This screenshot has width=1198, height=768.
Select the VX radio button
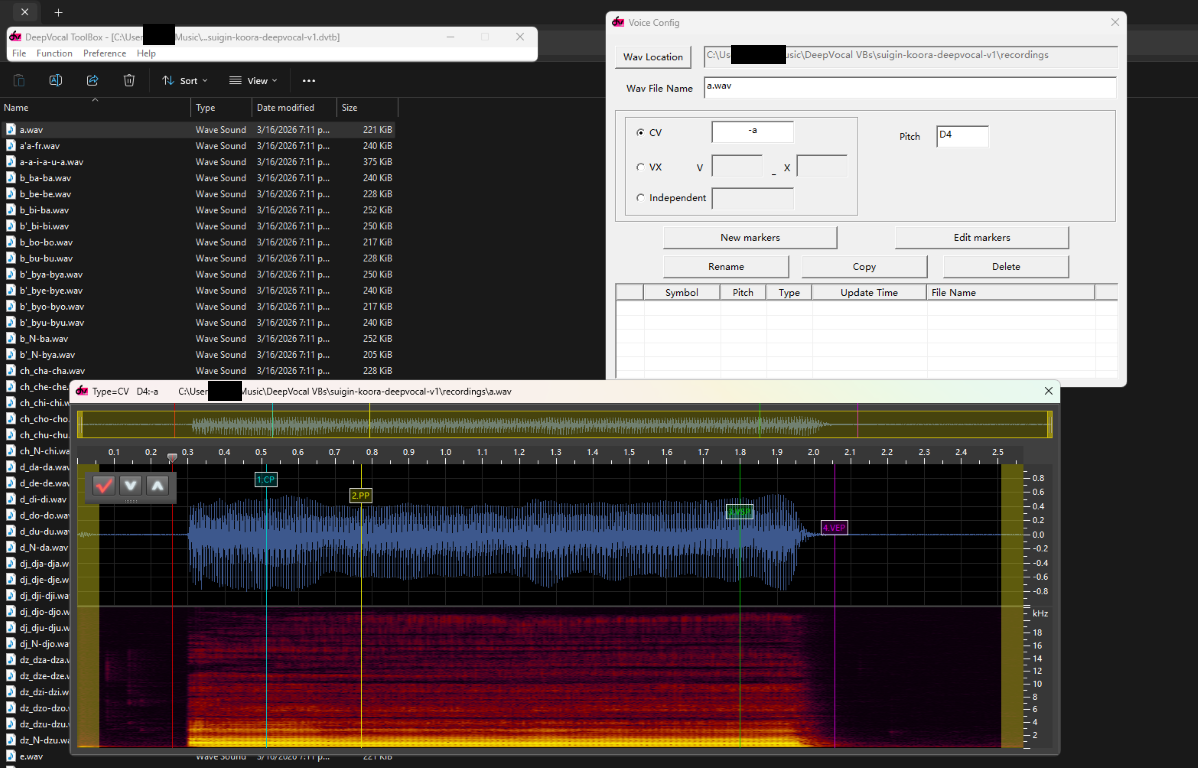tap(640, 168)
